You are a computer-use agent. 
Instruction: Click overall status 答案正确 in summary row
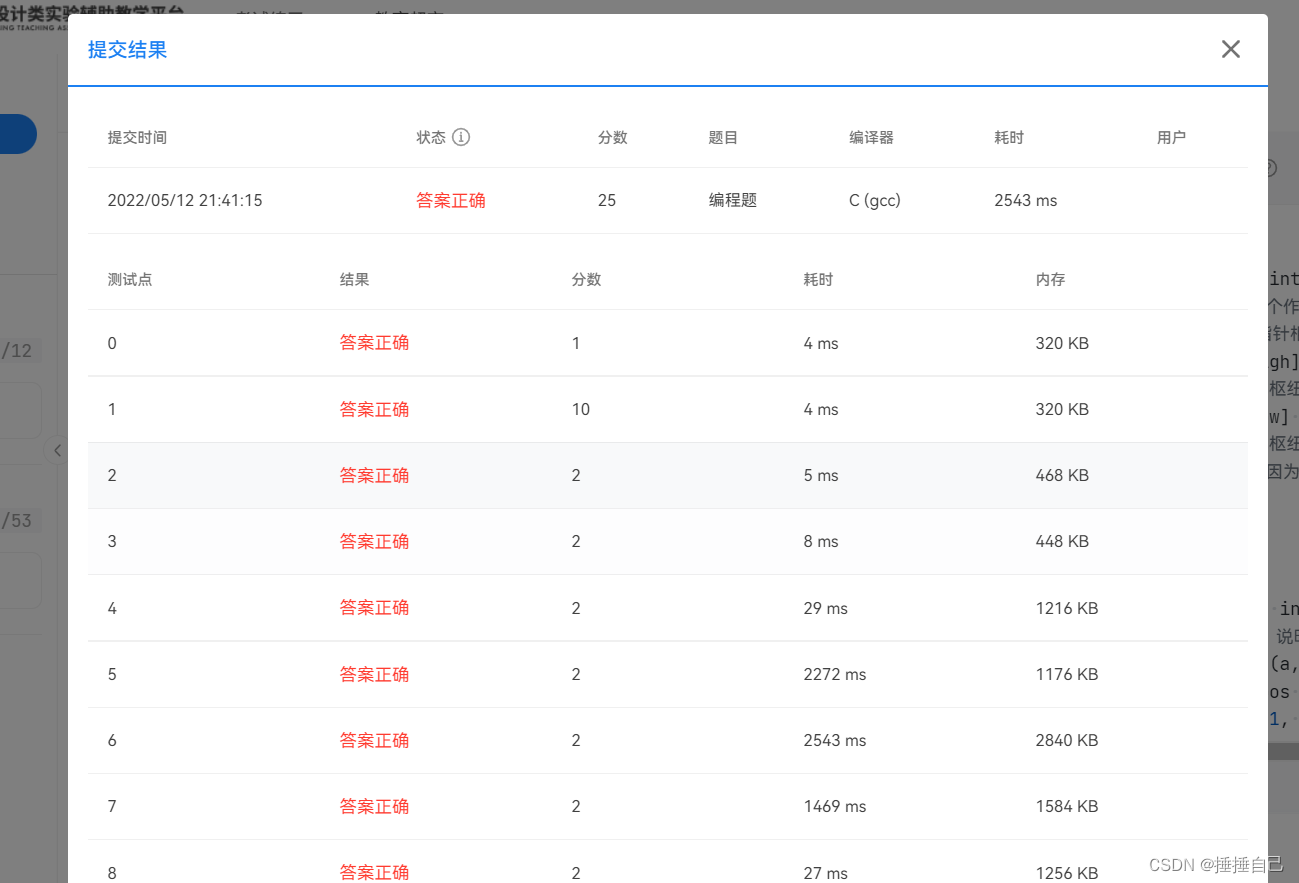[451, 200]
